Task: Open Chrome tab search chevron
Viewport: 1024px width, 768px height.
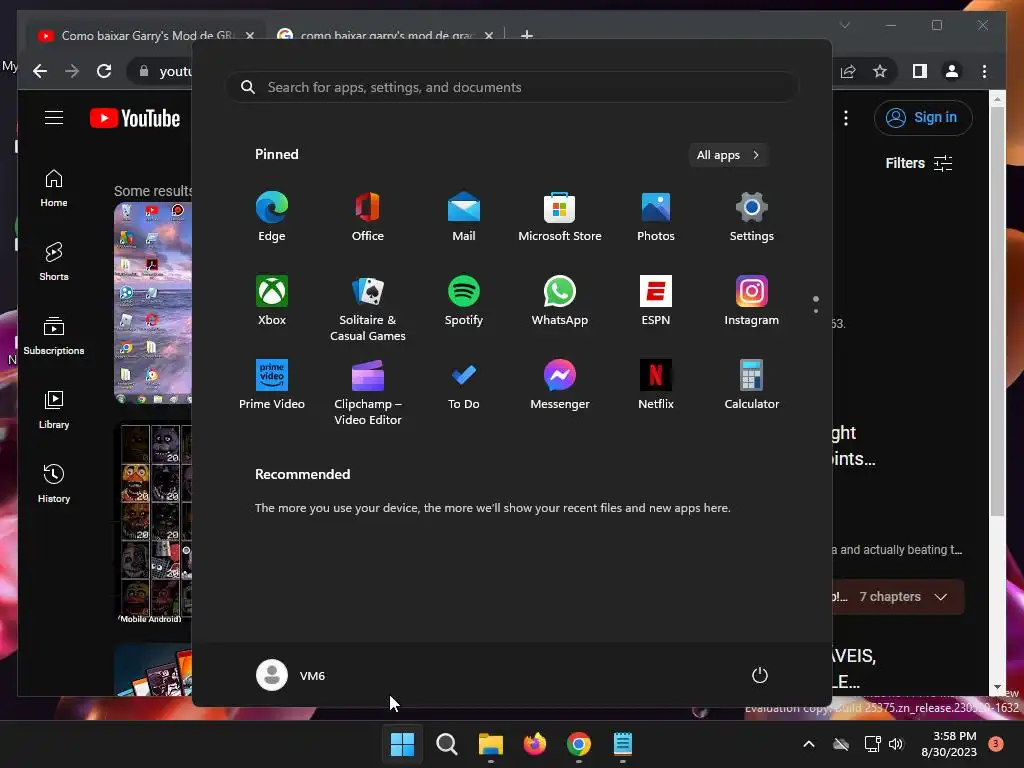Action: pos(844,25)
